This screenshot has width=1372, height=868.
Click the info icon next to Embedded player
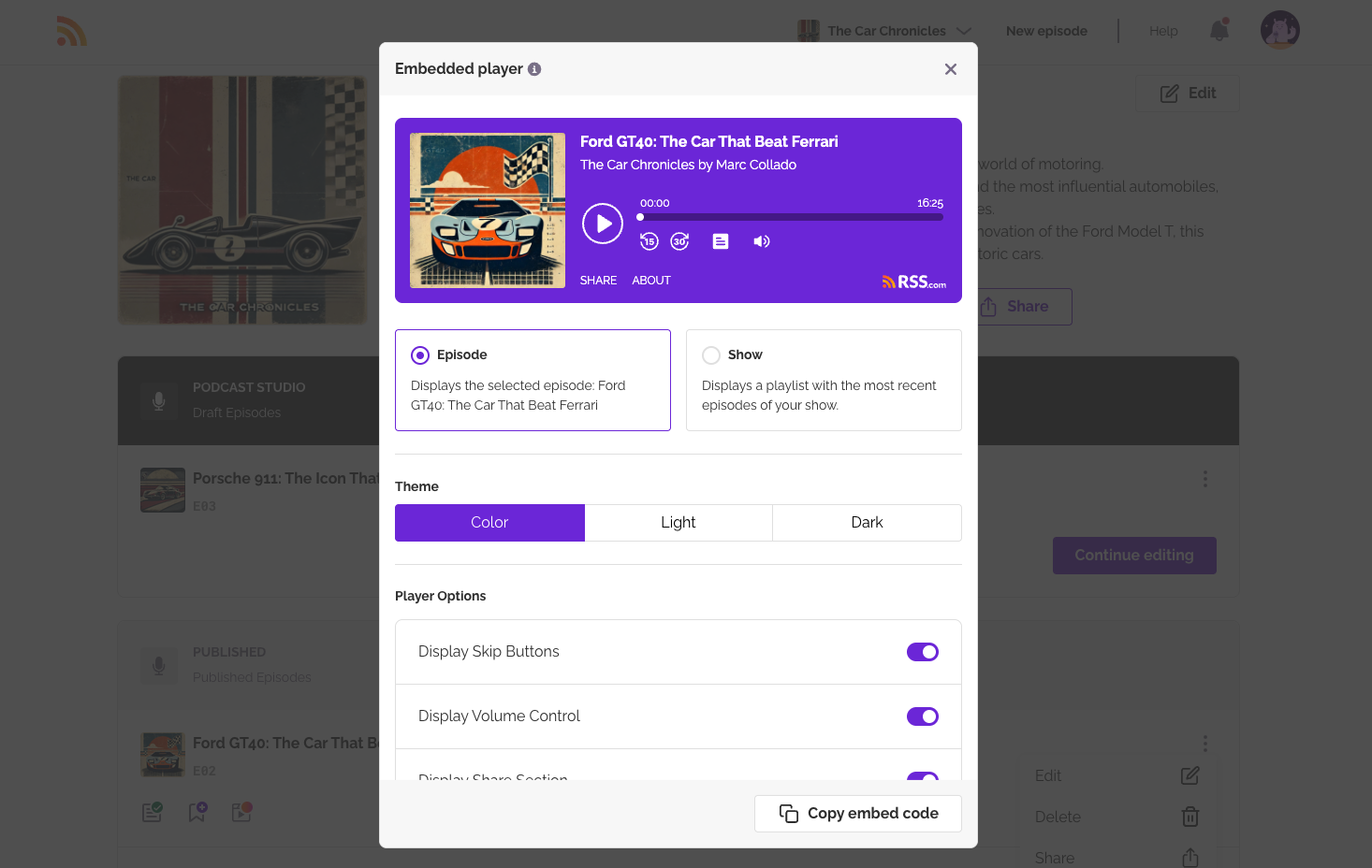pyautogui.click(x=534, y=69)
